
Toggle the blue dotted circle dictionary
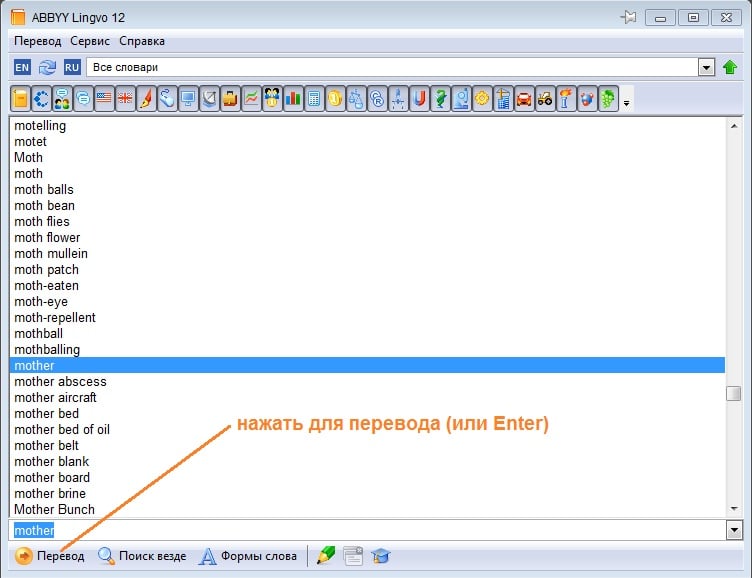point(41,99)
